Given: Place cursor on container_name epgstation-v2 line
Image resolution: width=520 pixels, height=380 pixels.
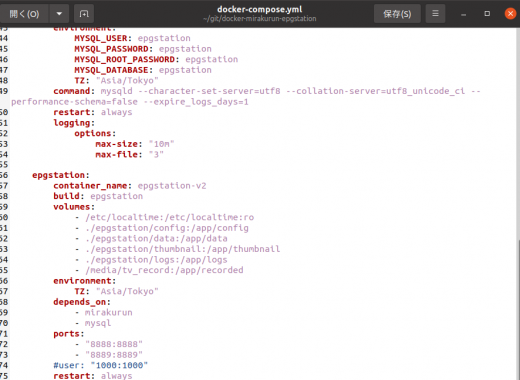Looking at the screenshot, I should coord(130,186).
